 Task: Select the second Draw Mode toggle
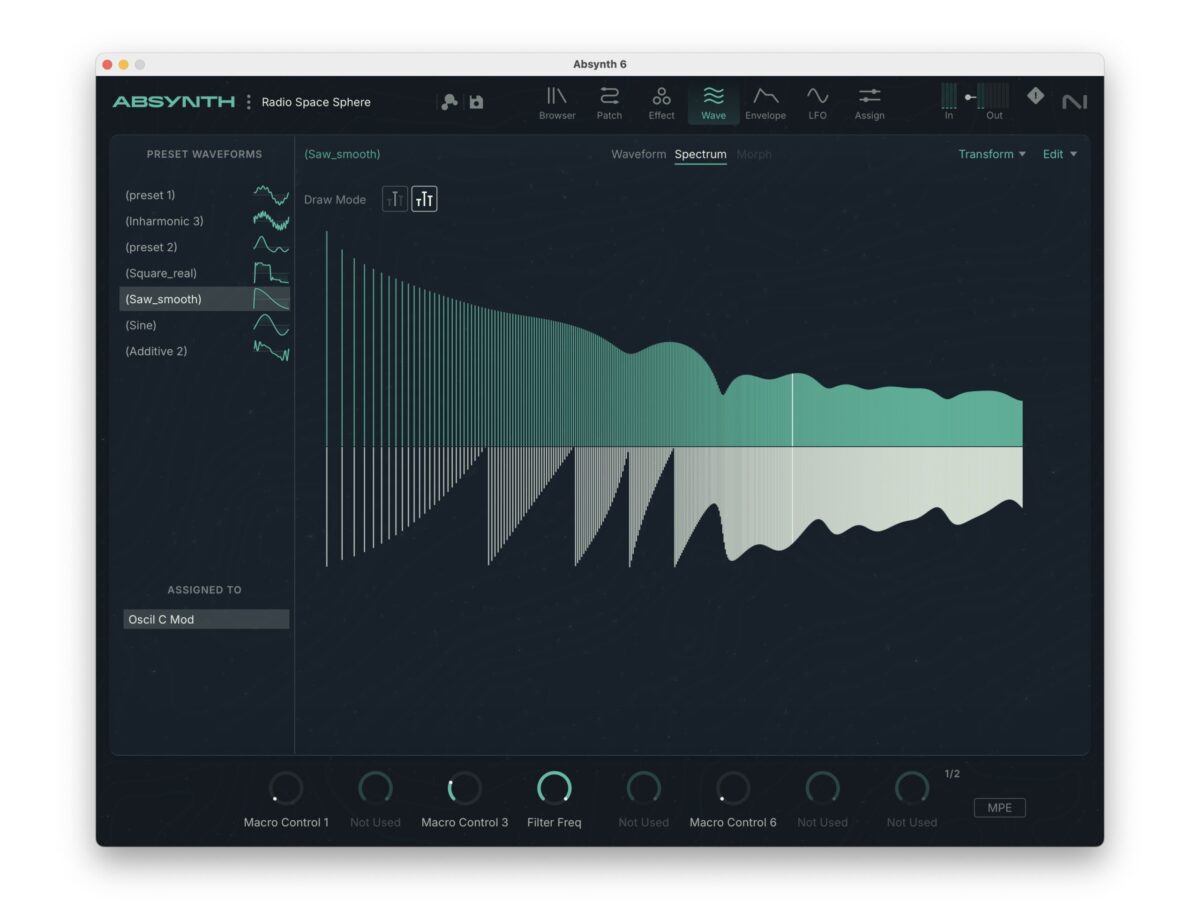click(x=424, y=199)
